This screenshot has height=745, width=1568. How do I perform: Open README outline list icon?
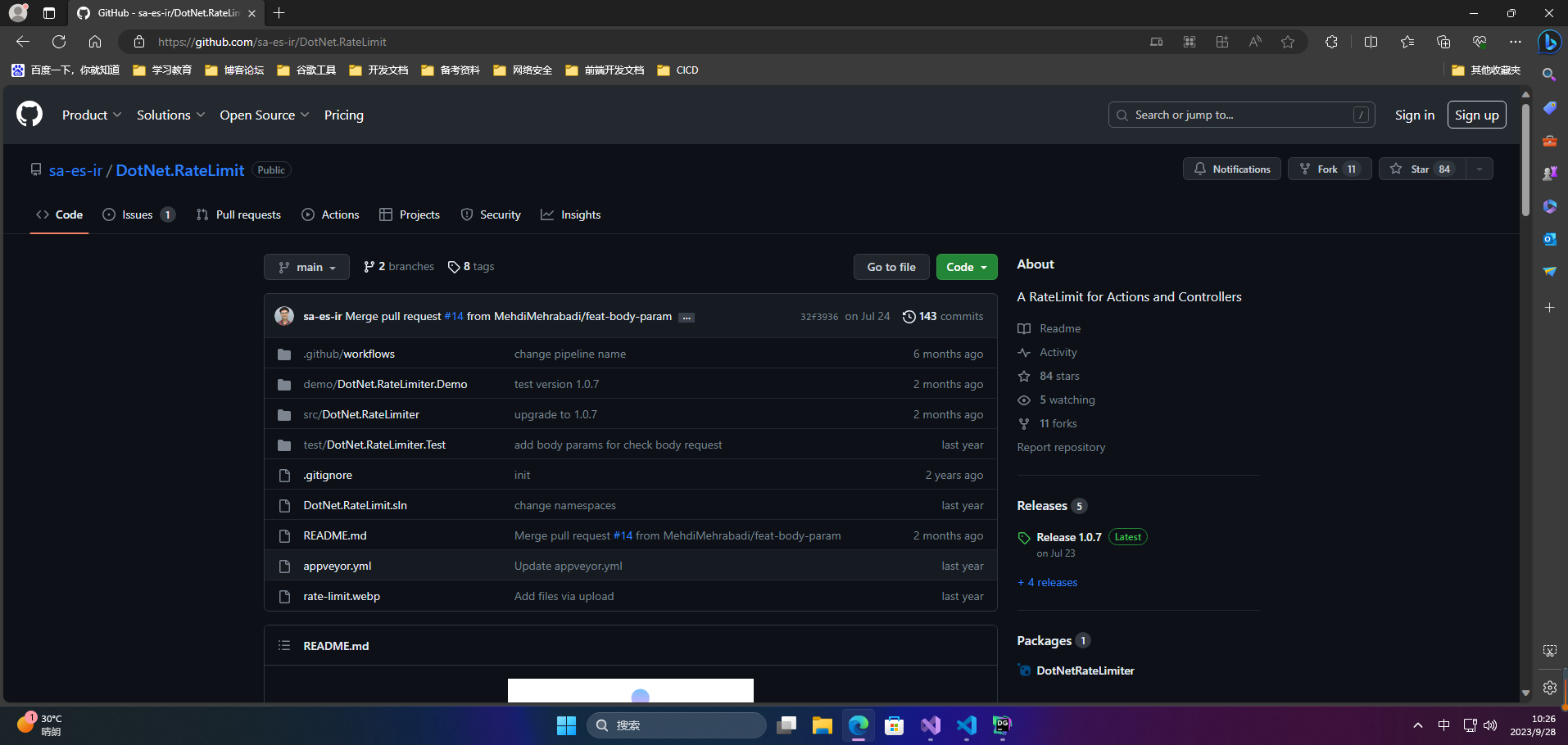click(x=284, y=646)
